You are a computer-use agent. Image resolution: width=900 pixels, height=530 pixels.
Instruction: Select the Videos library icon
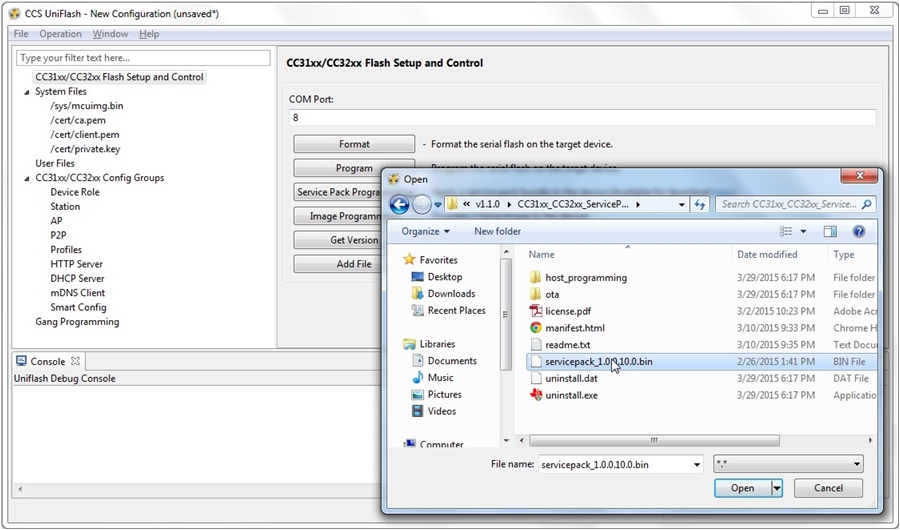(418, 411)
